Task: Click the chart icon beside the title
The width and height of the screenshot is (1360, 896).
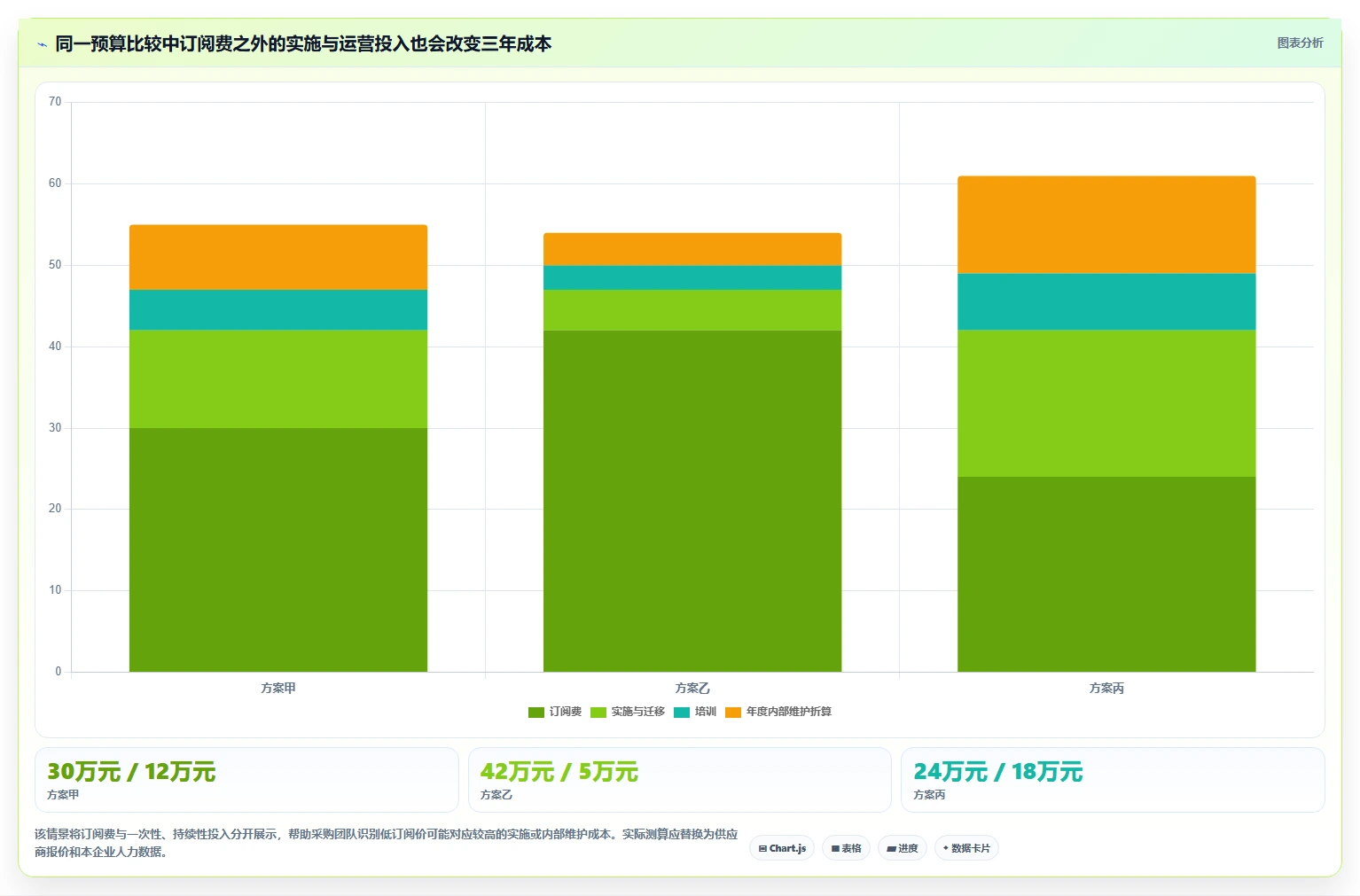Action: 42,44
